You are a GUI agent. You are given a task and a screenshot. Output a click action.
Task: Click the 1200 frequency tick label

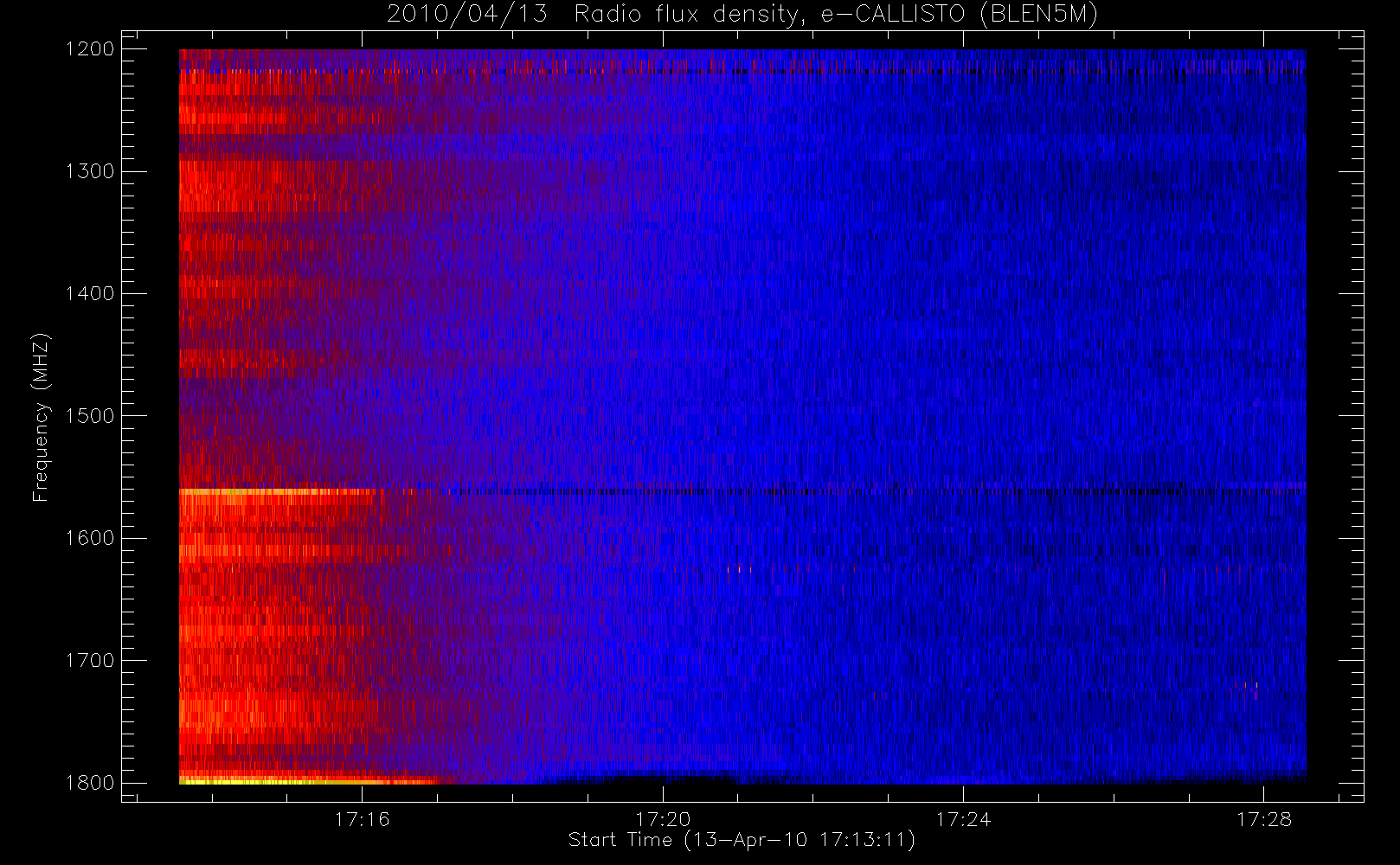click(x=90, y=49)
